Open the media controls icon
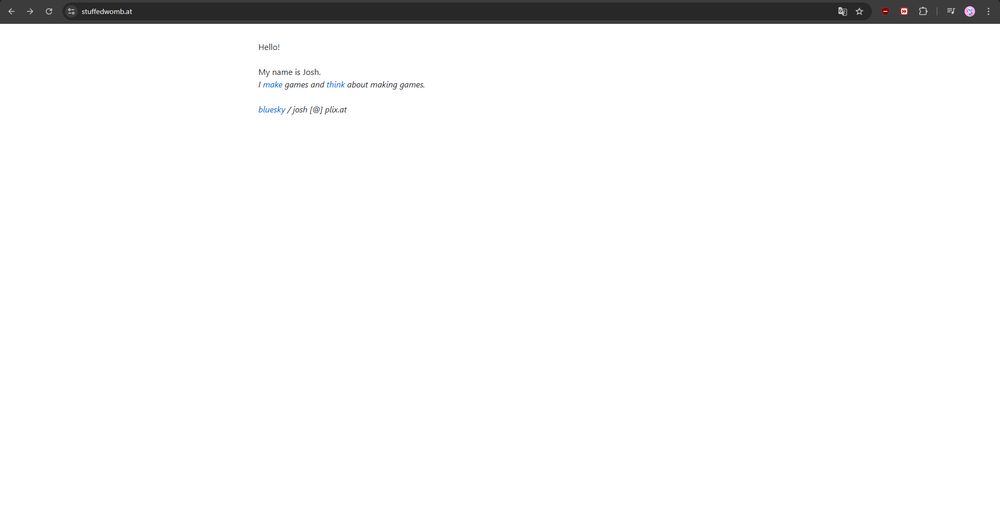This screenshot has height=516, width=1000. (x=951, y=11)
